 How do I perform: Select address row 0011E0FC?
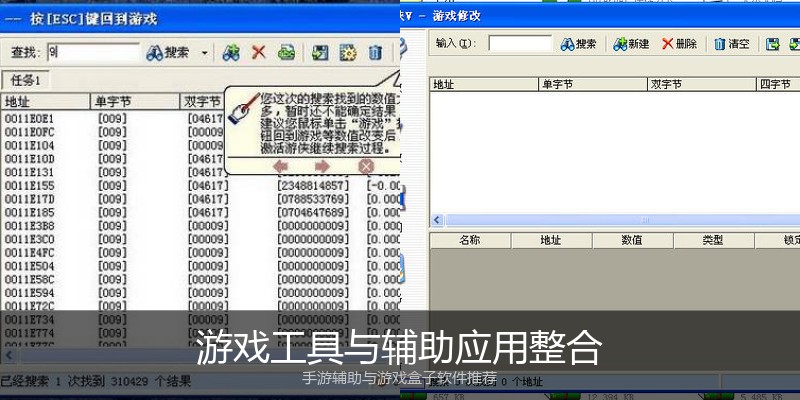click(30, 132)
